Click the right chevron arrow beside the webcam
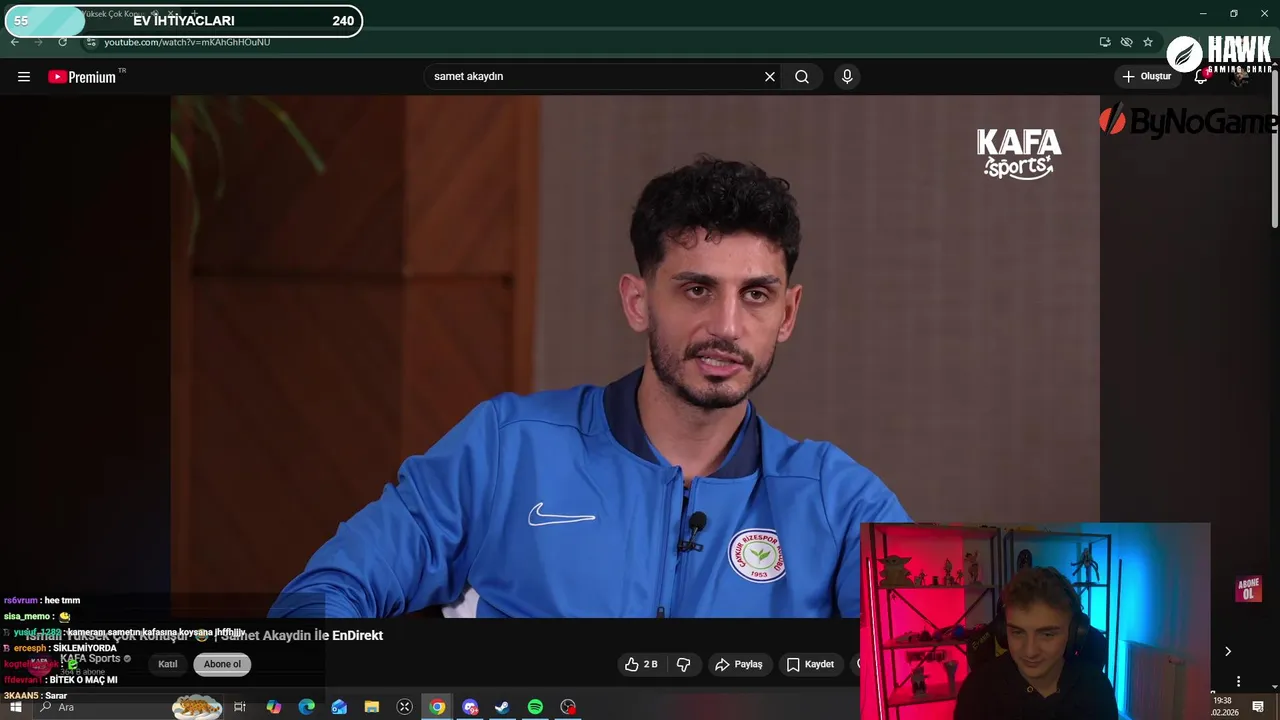1280x720 pixels. pyautogui.click(x=1228, y=651)
